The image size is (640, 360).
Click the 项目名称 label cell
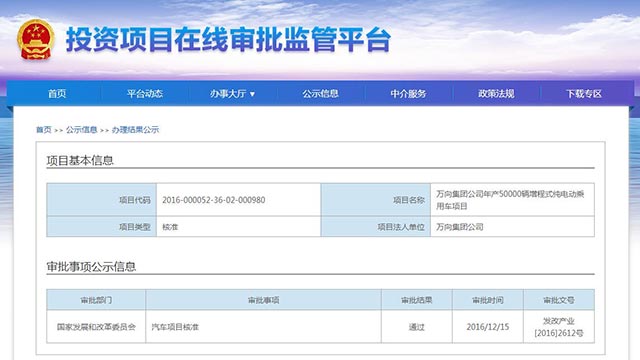(x=376, y=200)
